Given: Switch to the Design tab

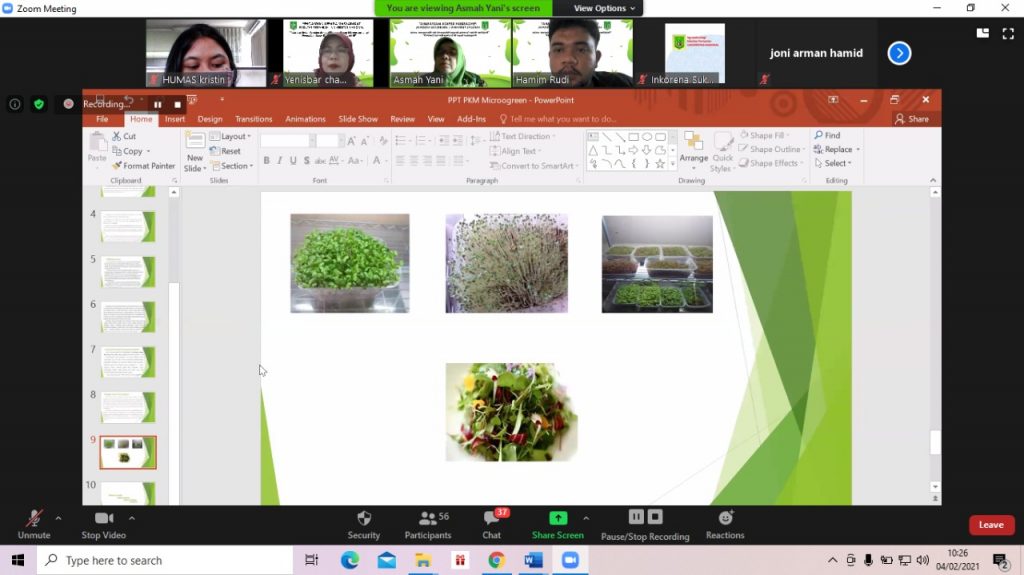Looking at the screenshot, I should pyautogui.click(x=210, y=119).
